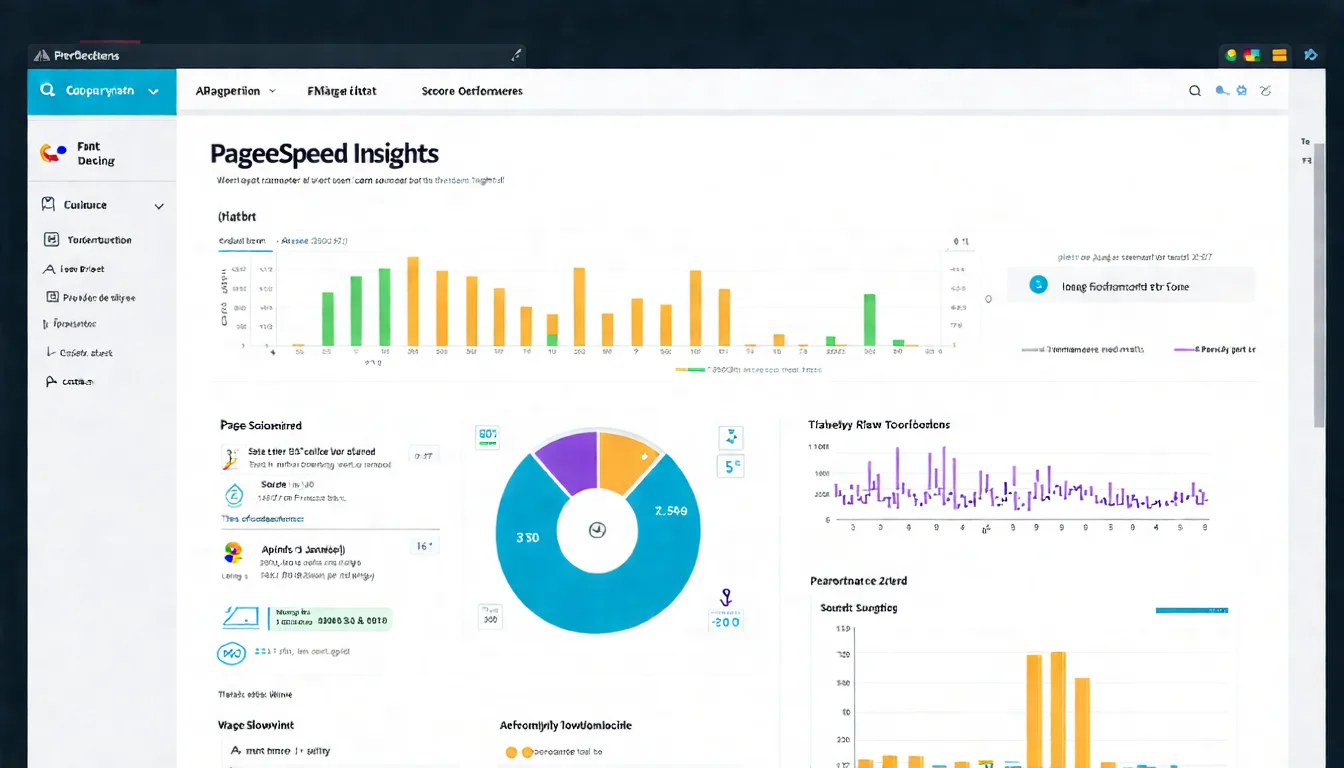1344x768 pixels.
Task: Toggle the gray legend entry under the bar chart
Action: coord(1031,349)
